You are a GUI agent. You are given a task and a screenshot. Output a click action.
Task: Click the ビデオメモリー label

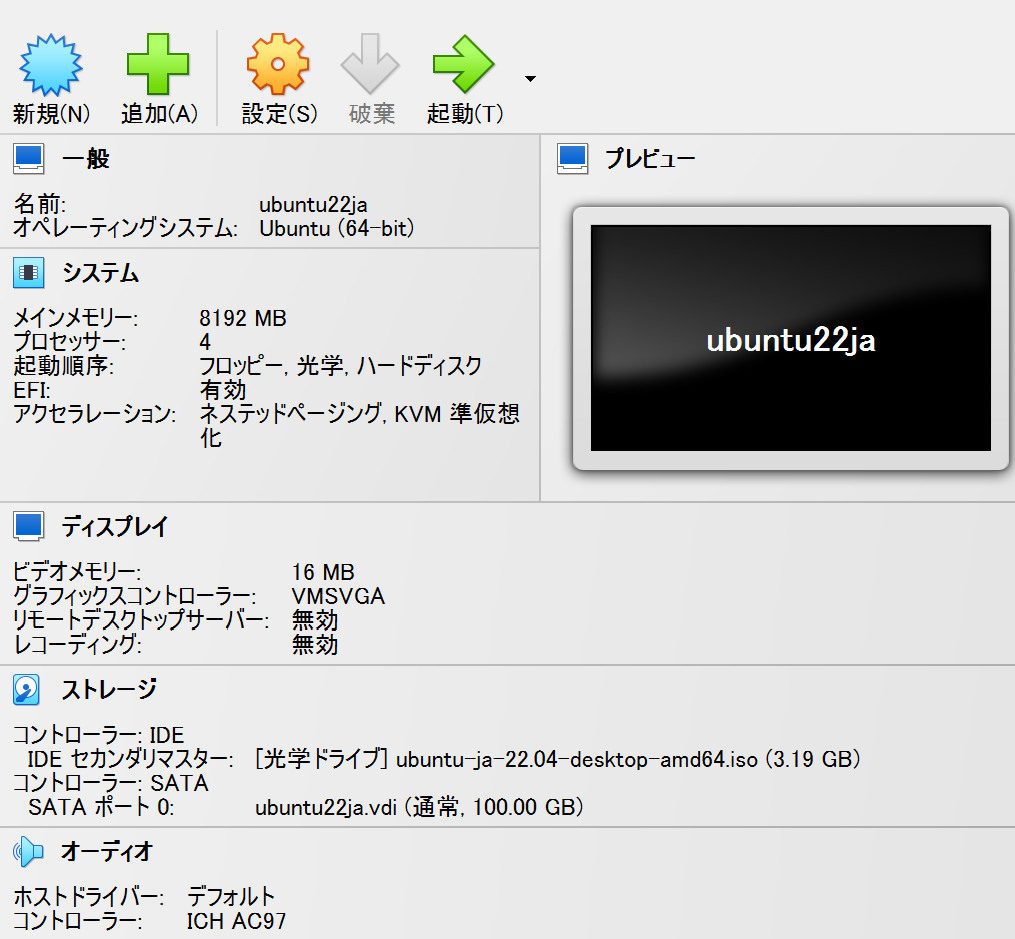coord(77,572)
